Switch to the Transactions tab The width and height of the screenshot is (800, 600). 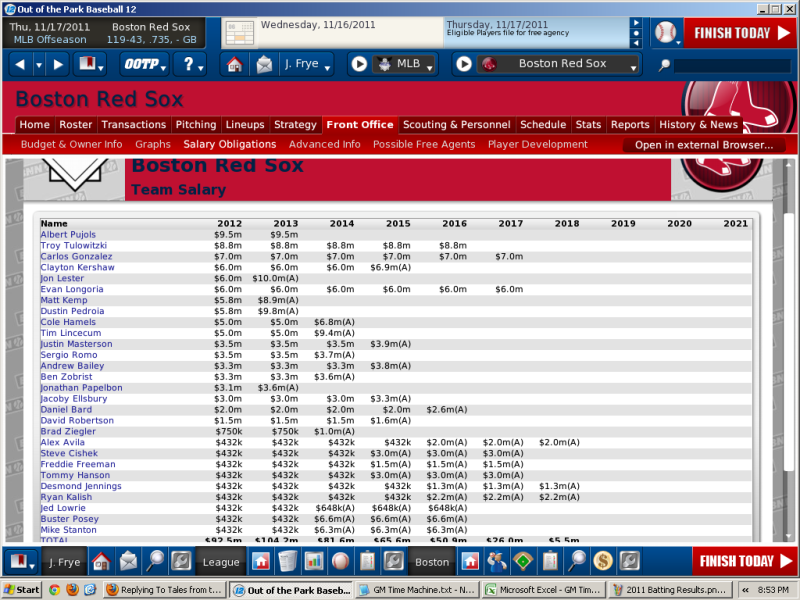point(134,124)
